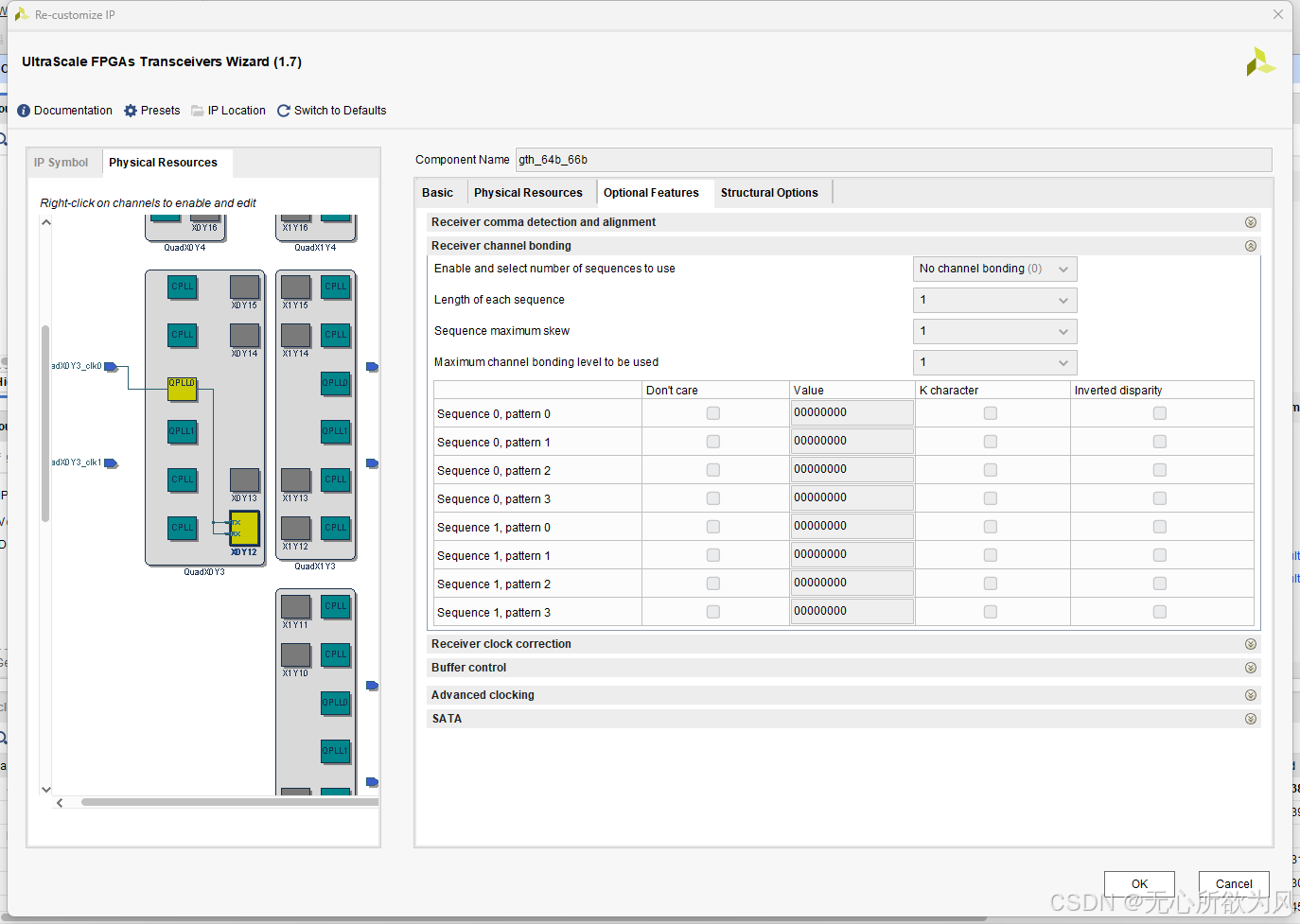The width and height of the screenshot is (1300, 924).
Task: Click the Value field for Sequence 1, pattern 3
Action: tap(852, 612)
